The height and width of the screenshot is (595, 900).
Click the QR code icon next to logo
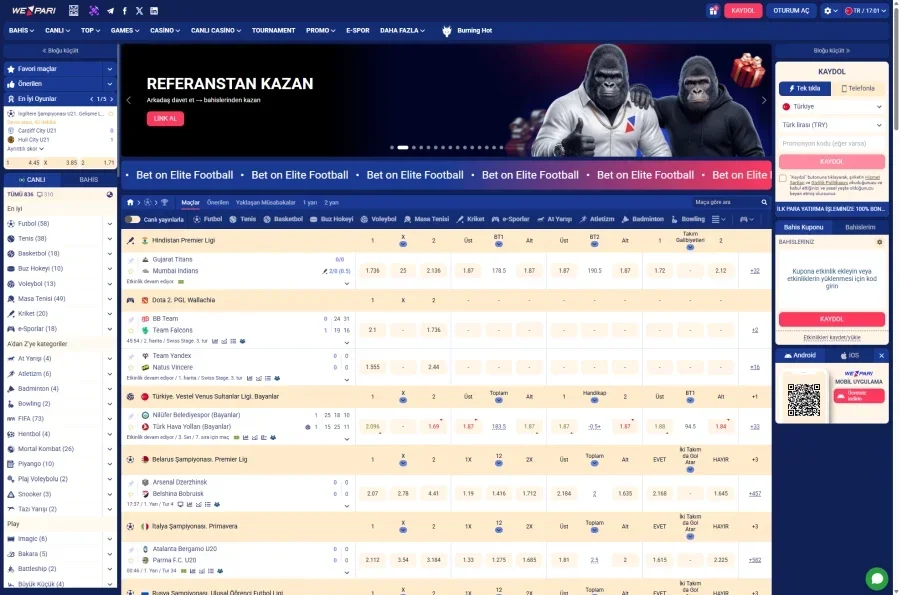point(73,10)
